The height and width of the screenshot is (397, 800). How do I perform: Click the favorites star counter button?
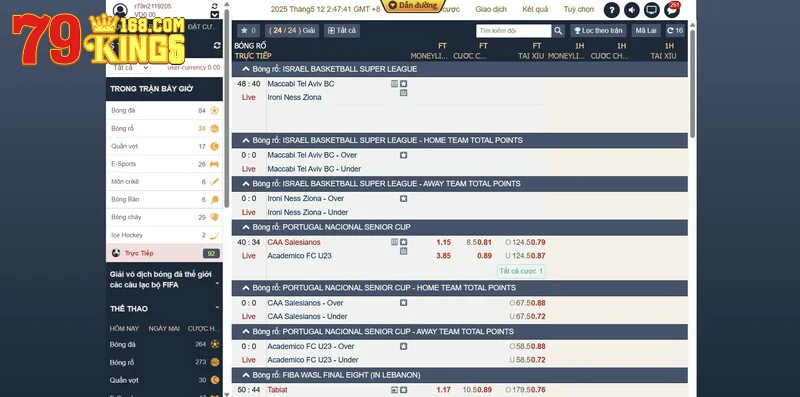(x=248, y=31)
